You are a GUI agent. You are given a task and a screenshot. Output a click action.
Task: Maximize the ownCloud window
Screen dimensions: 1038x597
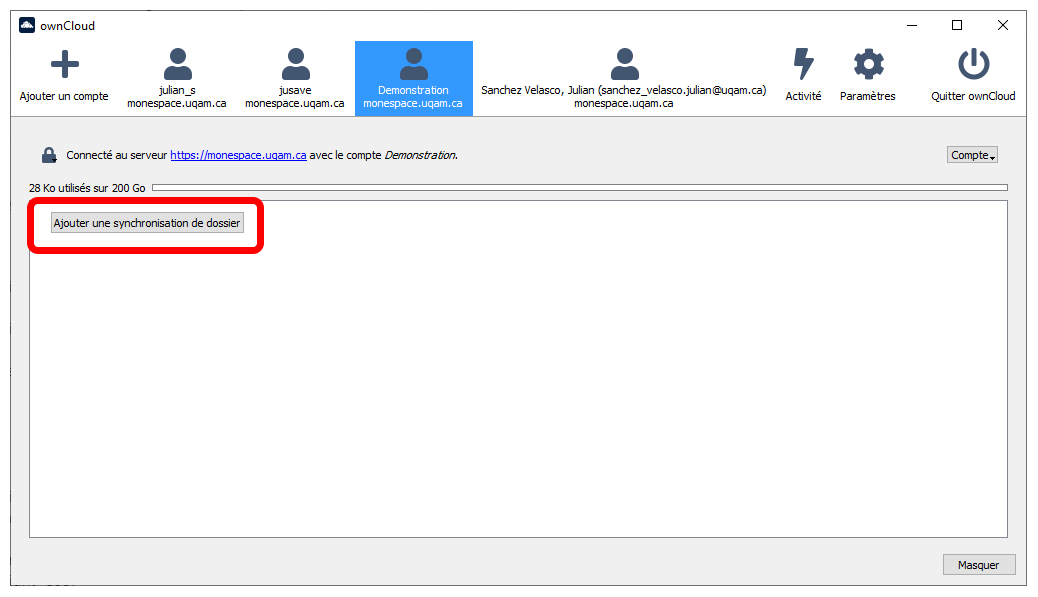(957, 25)
